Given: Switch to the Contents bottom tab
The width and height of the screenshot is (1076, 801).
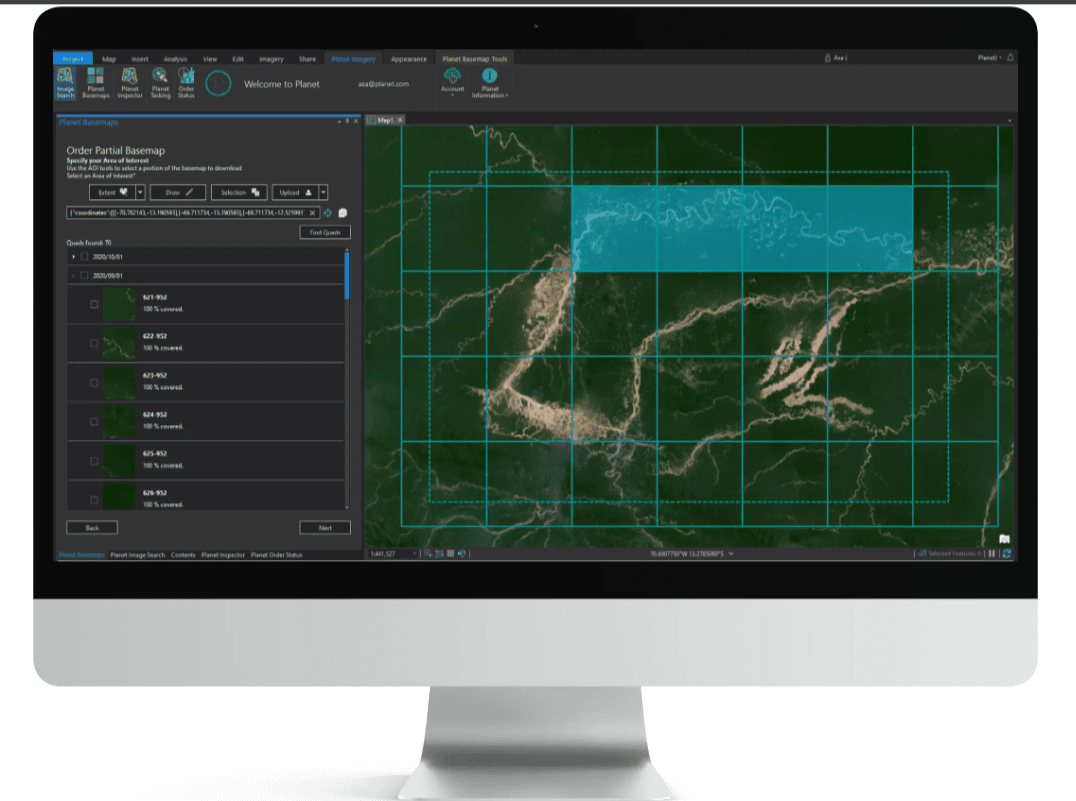Looking at the screenshot, I should [183, 555].
